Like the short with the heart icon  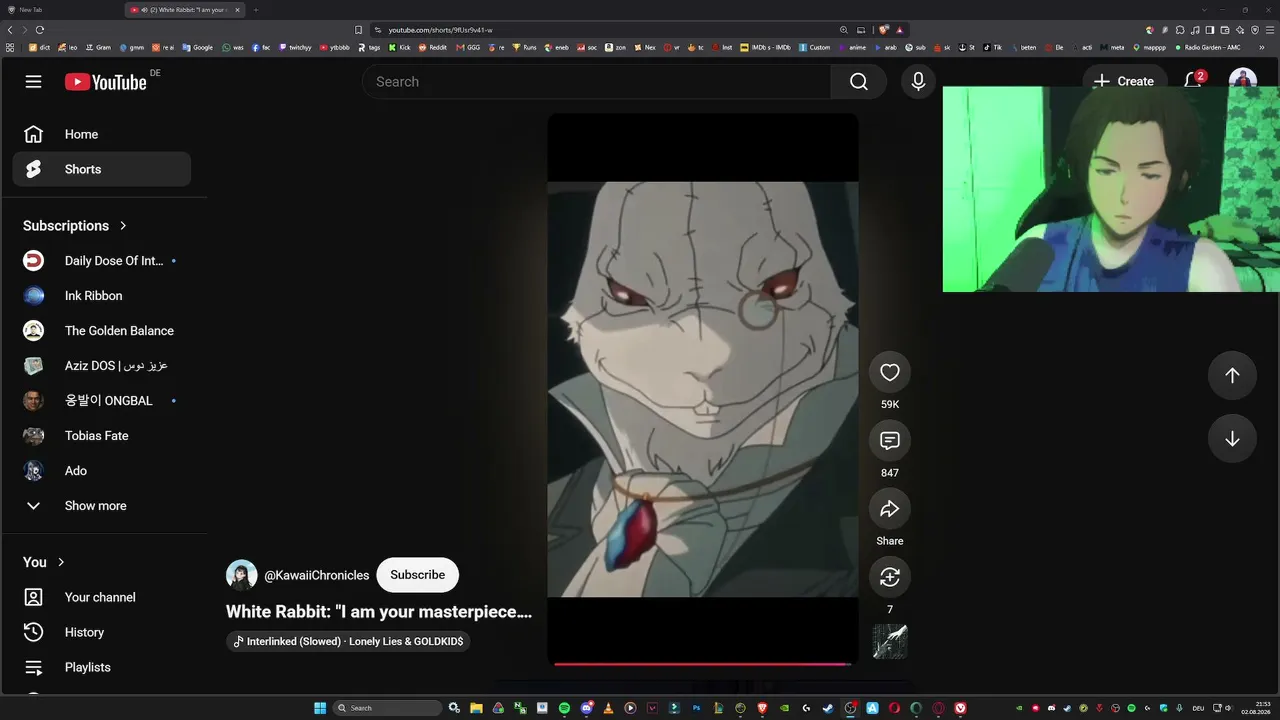[x=890, y=372]
